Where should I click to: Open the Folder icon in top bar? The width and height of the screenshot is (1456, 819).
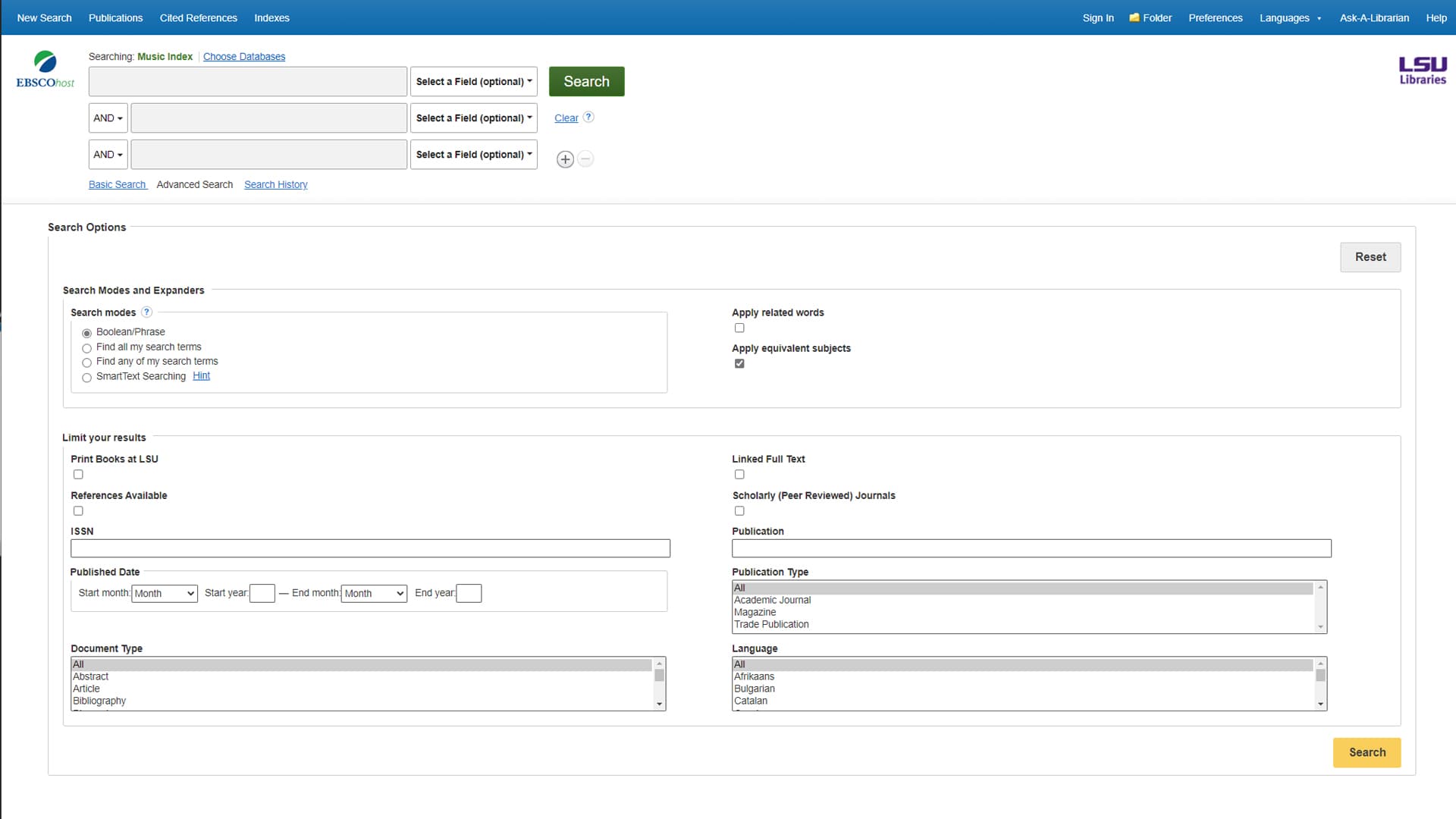[1134, 17]
